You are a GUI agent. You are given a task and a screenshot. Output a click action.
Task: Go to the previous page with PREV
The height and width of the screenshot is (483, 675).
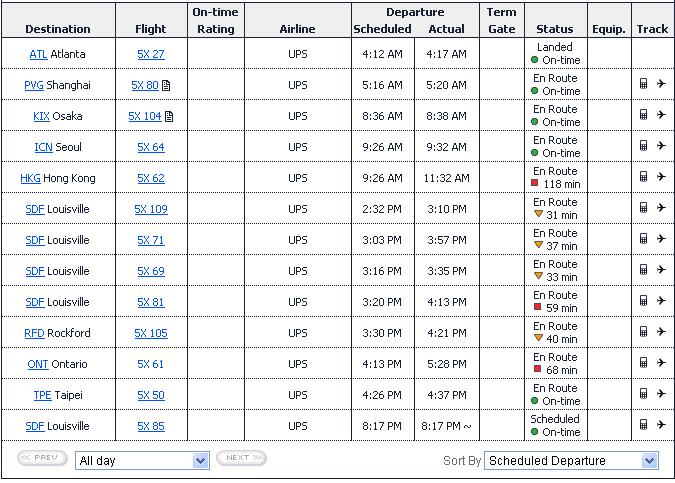point(42,458)
